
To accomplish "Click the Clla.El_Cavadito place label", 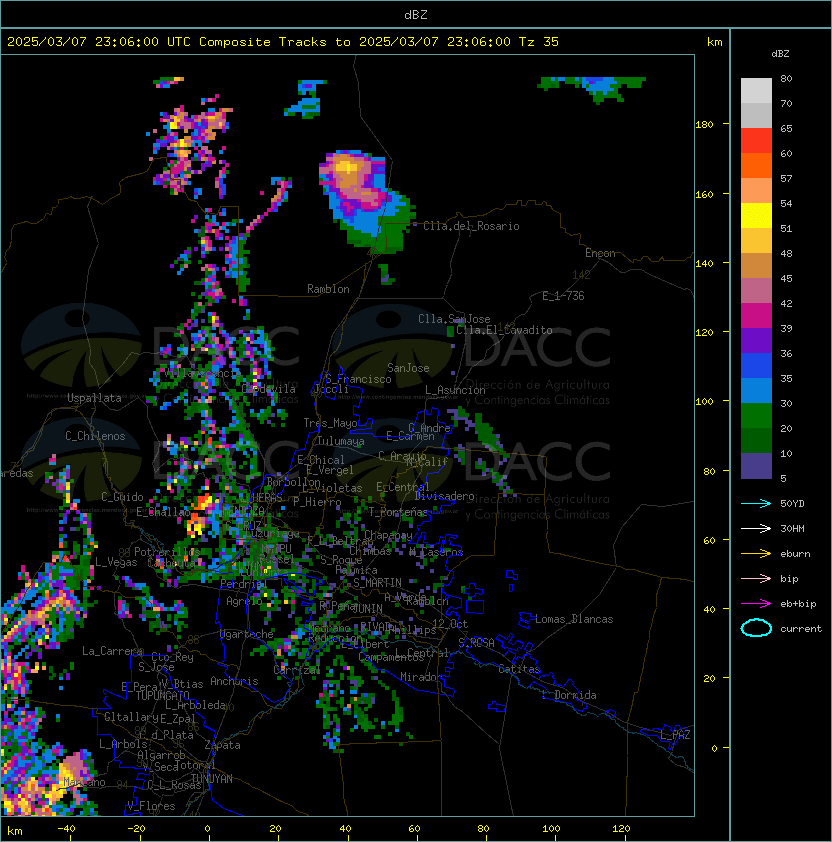I will (504, 330).
